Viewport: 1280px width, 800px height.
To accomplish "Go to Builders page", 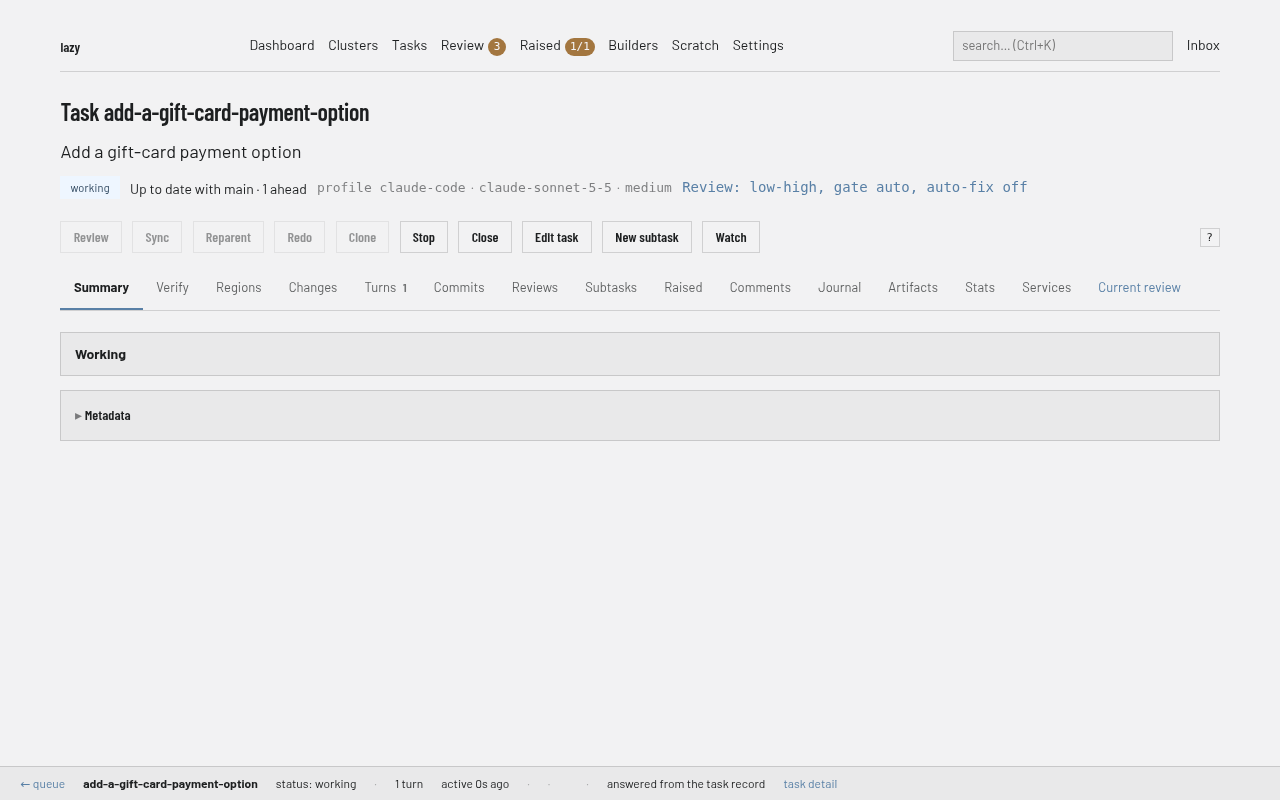I will 633,45.
